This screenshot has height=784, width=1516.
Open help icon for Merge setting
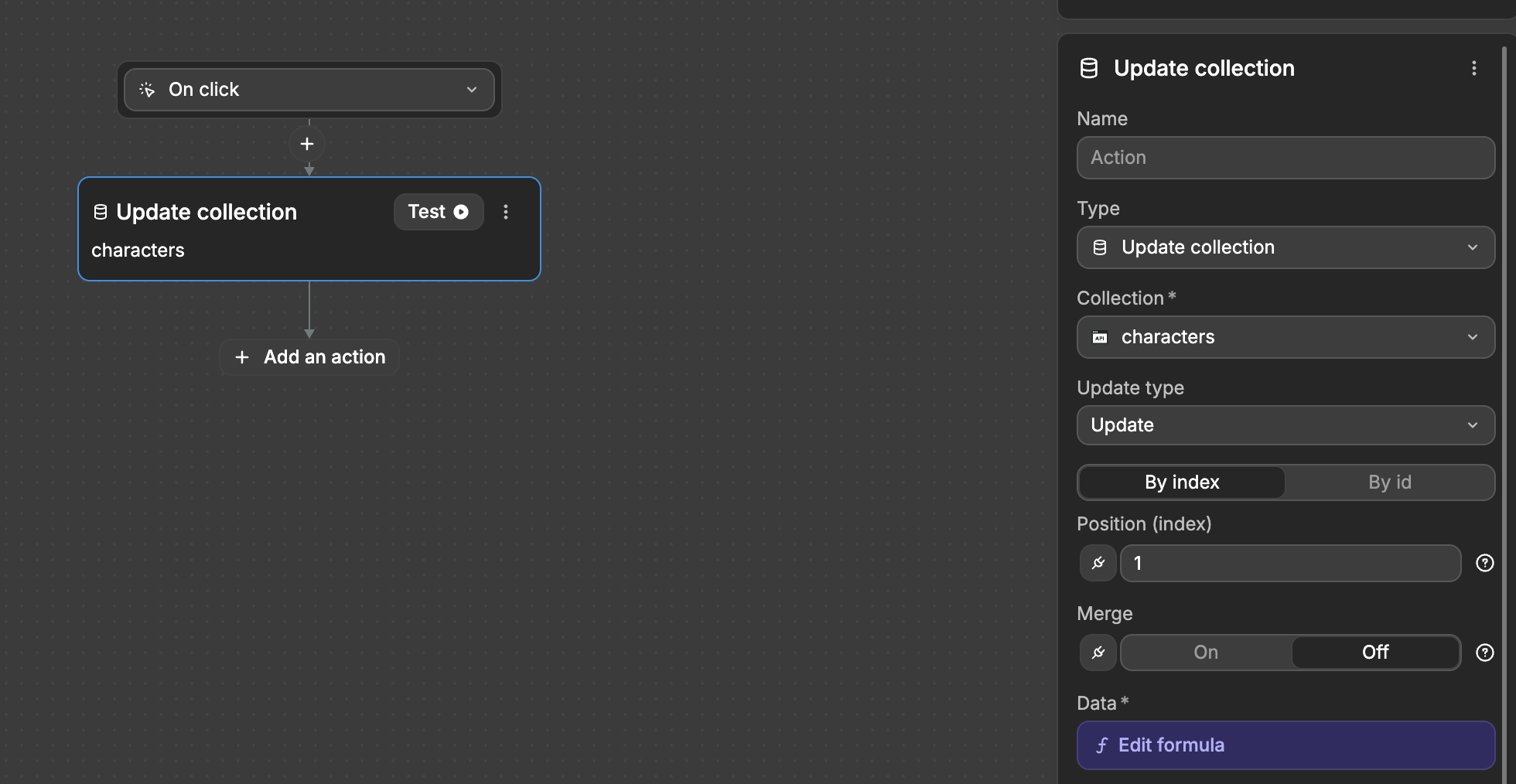click(x=1484, y=653)
